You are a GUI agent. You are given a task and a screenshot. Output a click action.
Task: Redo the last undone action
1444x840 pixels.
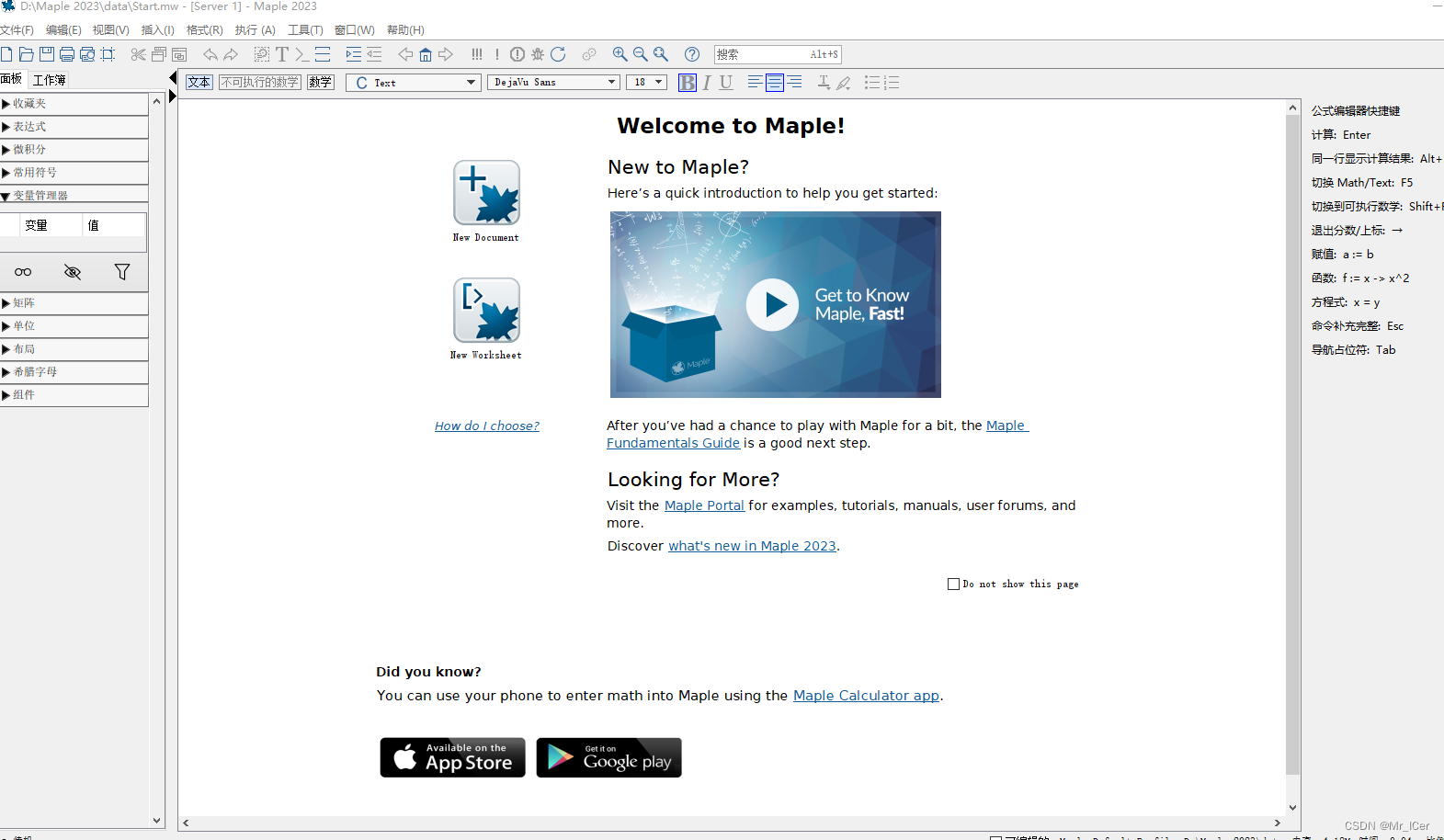pos(231,54)
